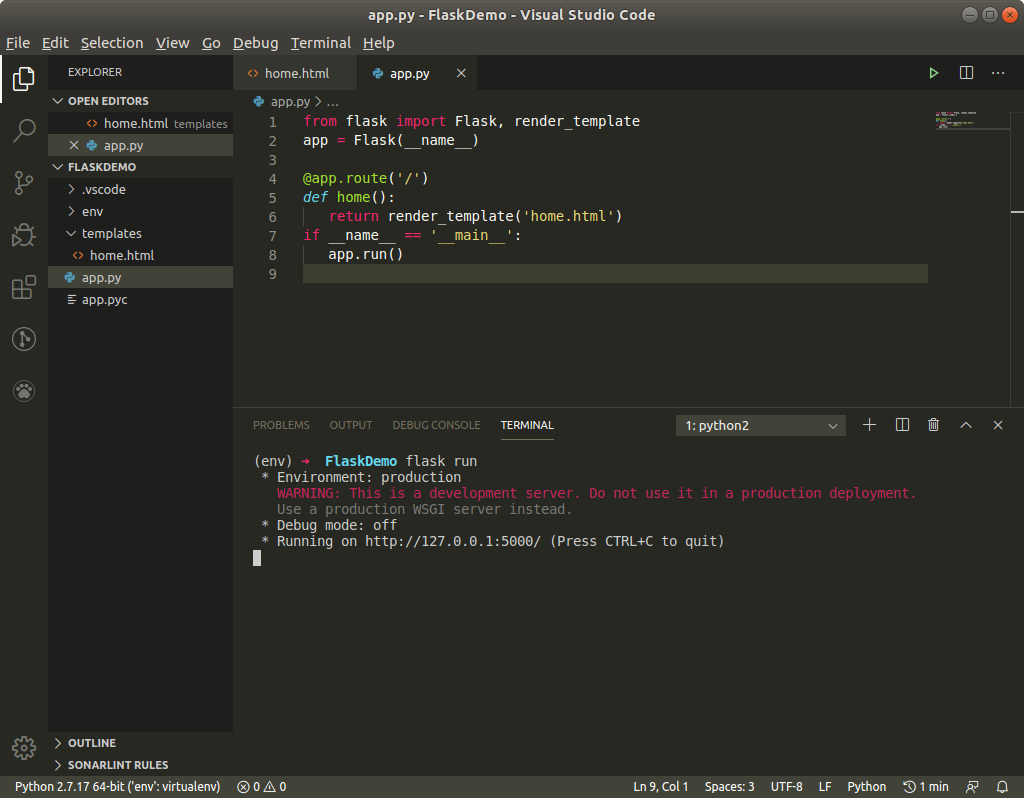Close the app.py editor tab
The width and height of the screenshot is (1024, 798).
[461, 73]
